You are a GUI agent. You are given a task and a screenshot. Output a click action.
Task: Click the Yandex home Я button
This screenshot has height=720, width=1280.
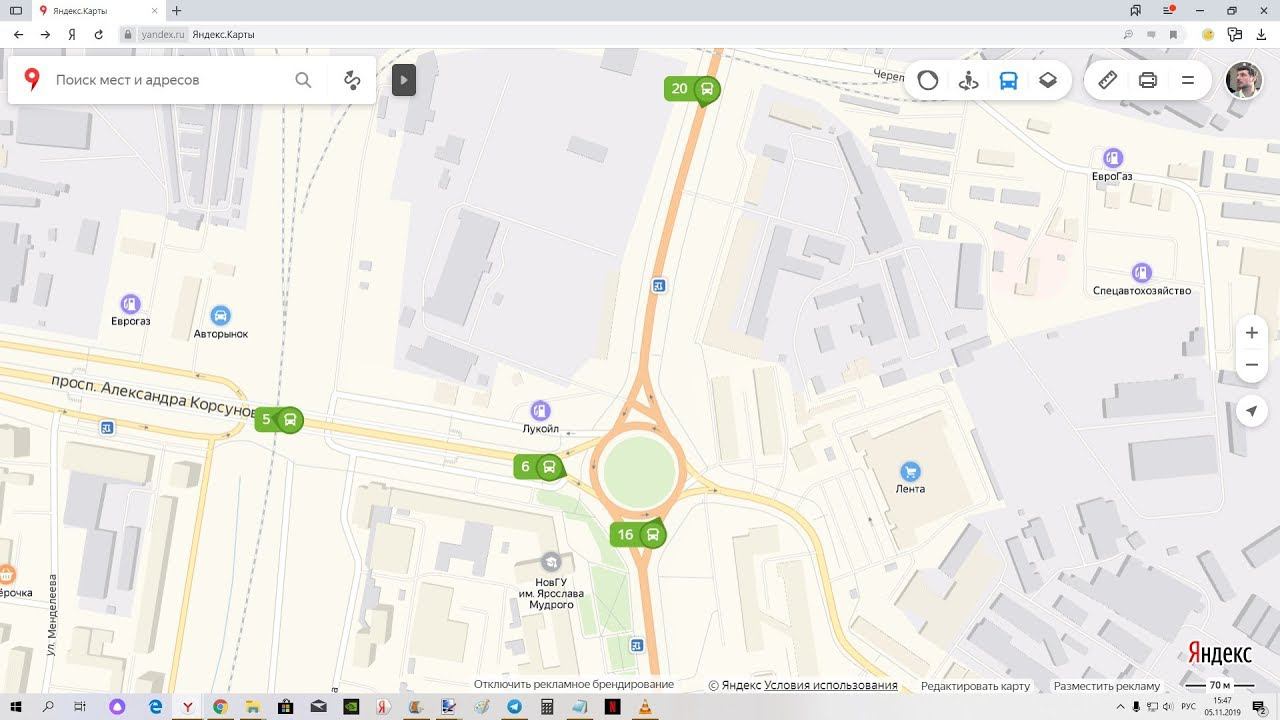tap(72, 34)
